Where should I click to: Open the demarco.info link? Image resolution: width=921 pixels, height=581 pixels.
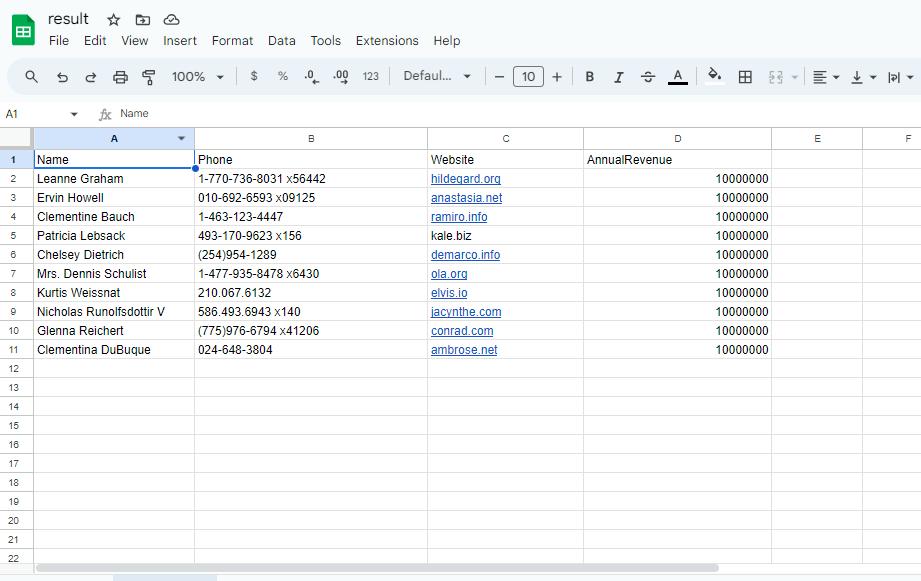point(465,255)
